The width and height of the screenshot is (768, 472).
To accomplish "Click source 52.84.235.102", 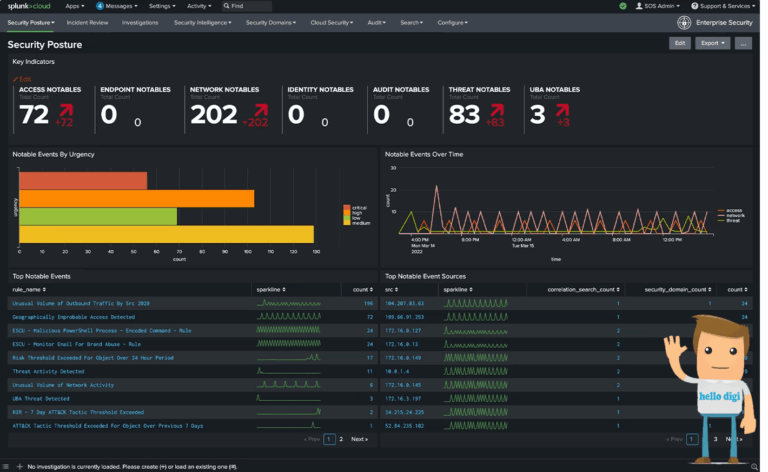I will (x=405, y=426).
